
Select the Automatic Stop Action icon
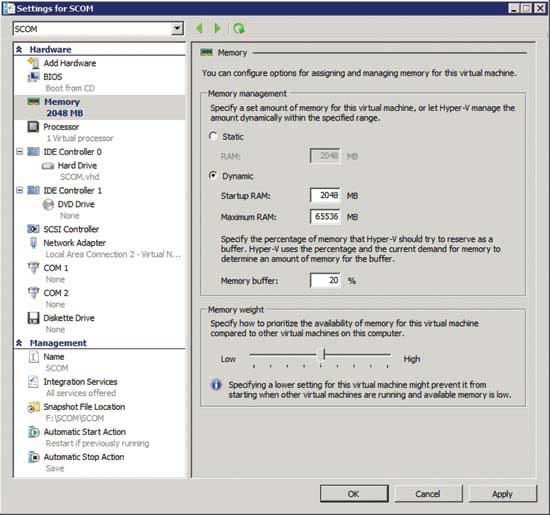(34, 457)
